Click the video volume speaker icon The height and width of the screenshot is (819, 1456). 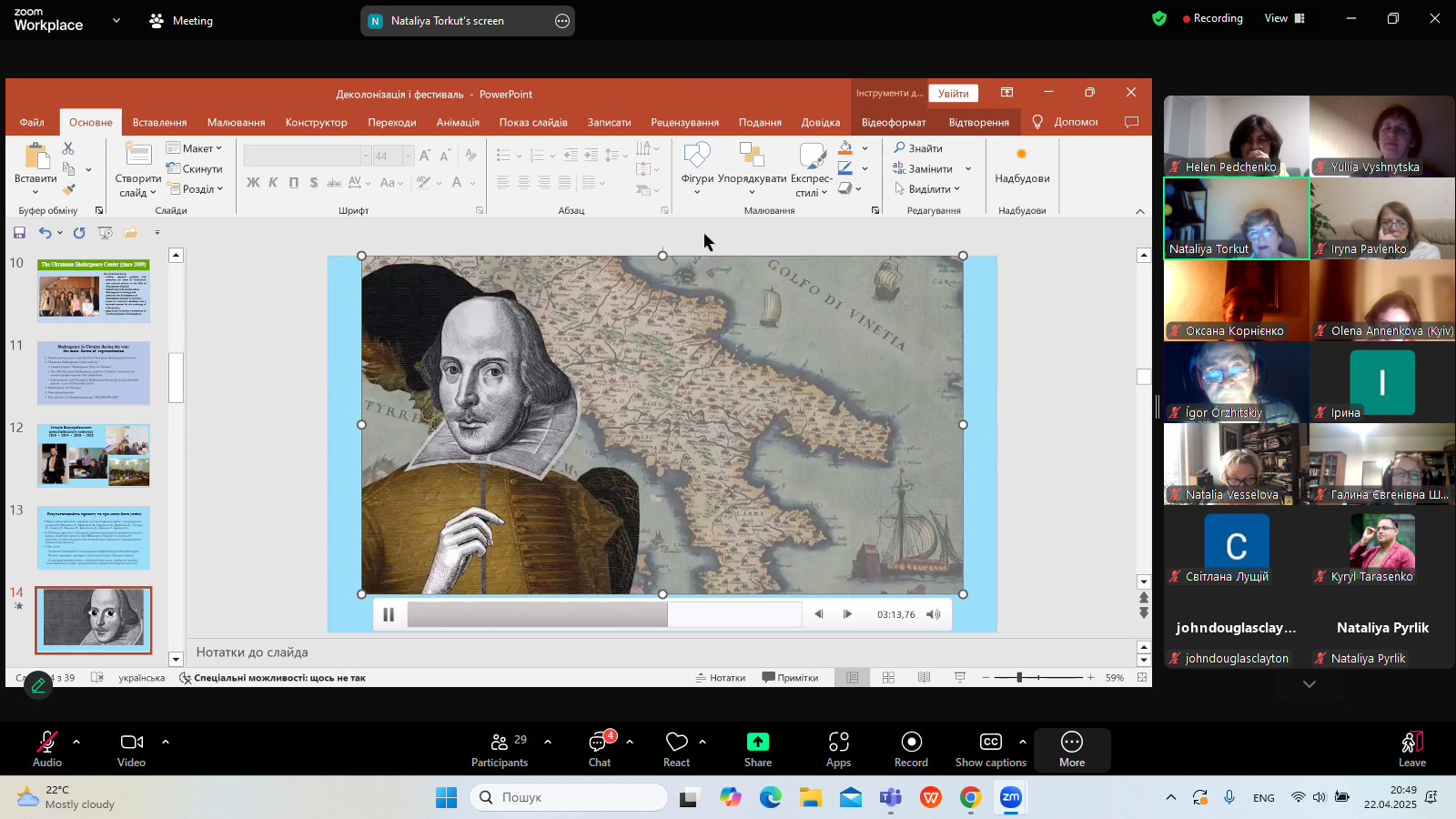pos(933,614)
